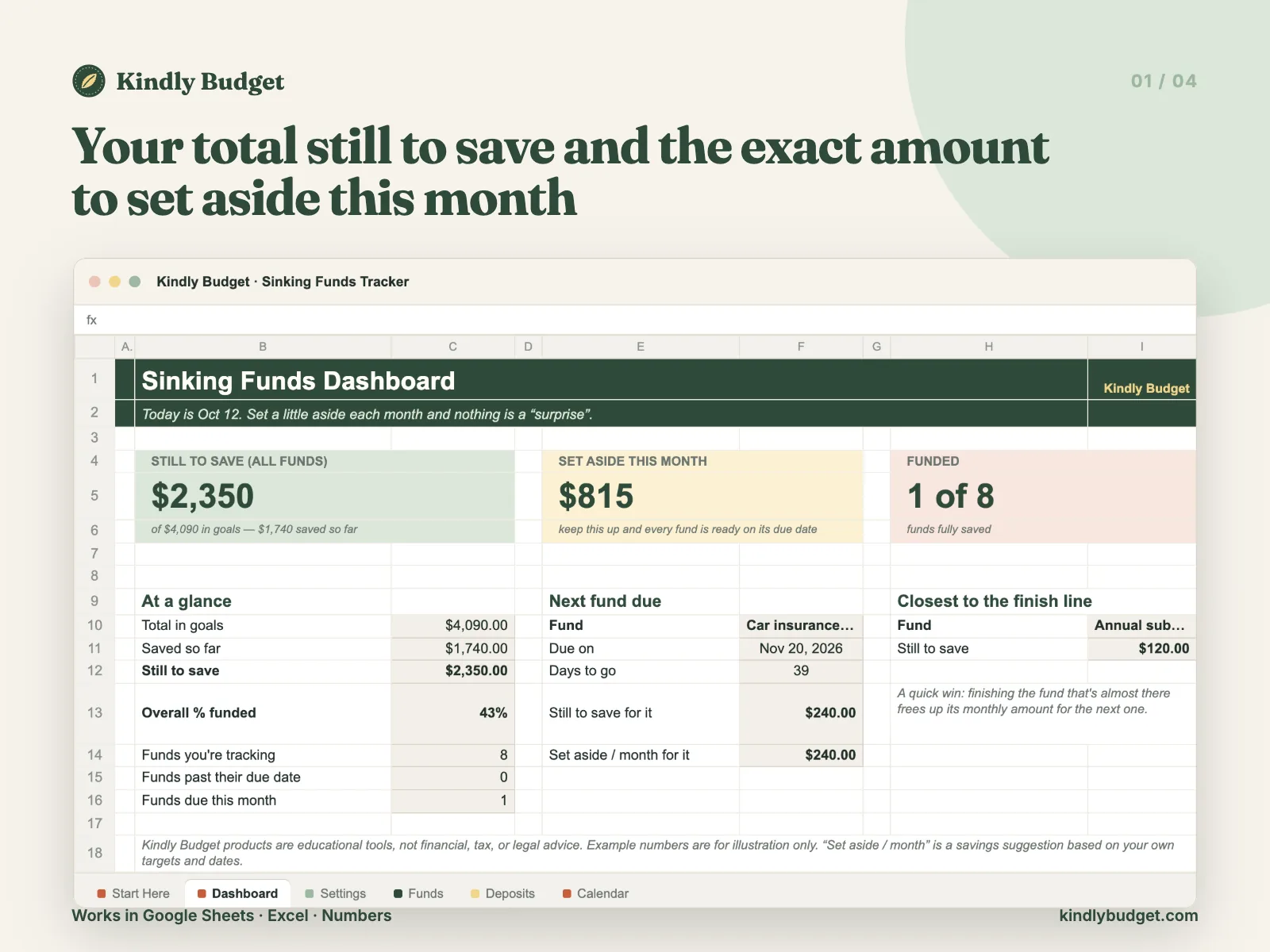1270x952 pixels.
Task: Click the 'Car insurance…' fund cell
Action: pos(801,625)
